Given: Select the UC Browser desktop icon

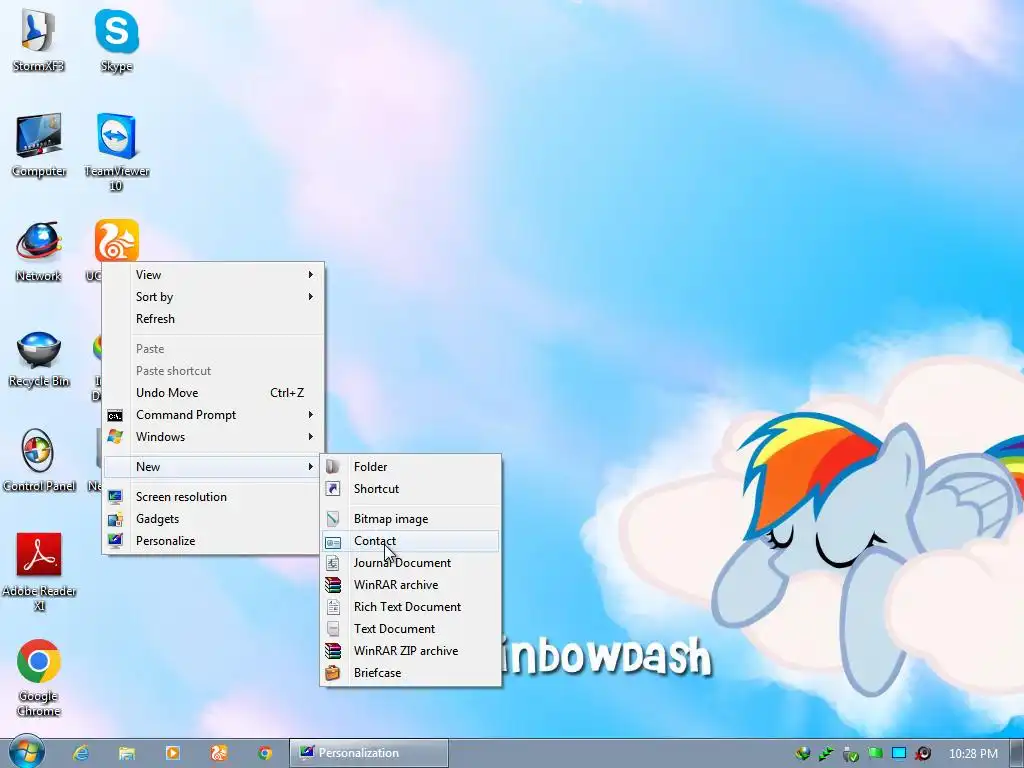Looking at the screenshot, I should point(116,240).
